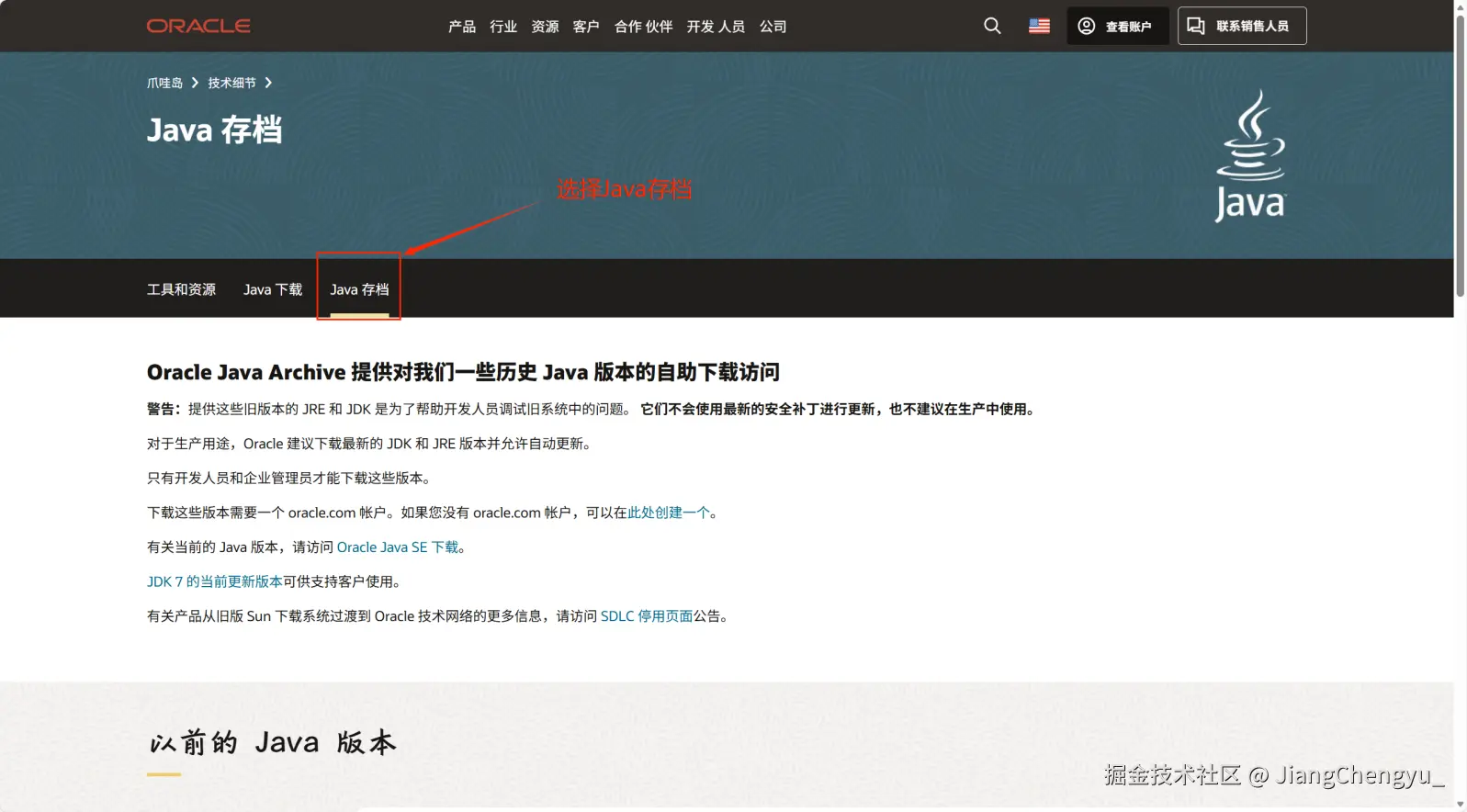Click the 联系销售人员 button
The width and height of the screenshot is (1467, 812).
[x=1242, y=26]
